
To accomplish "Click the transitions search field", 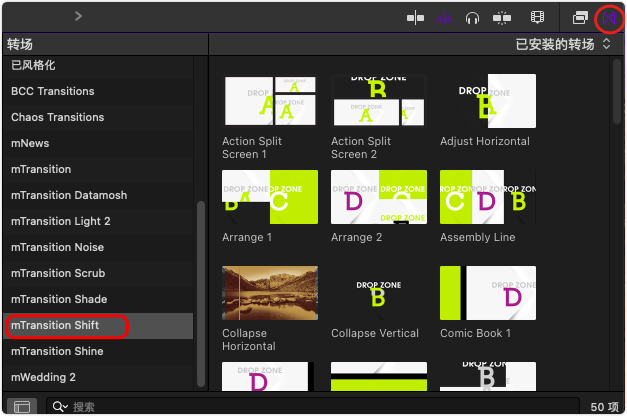I will [x=313, y=406].
